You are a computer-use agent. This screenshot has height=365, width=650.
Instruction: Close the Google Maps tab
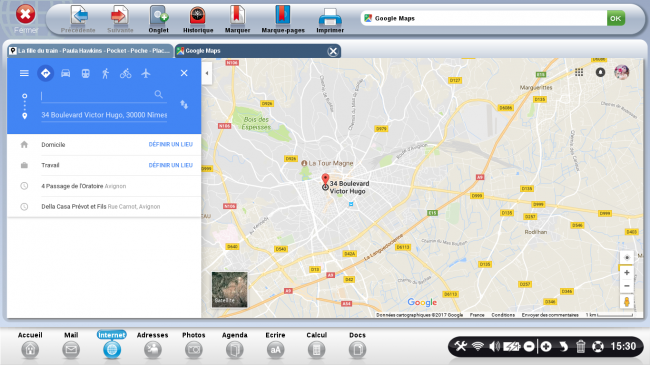click(x=332, y=51)
